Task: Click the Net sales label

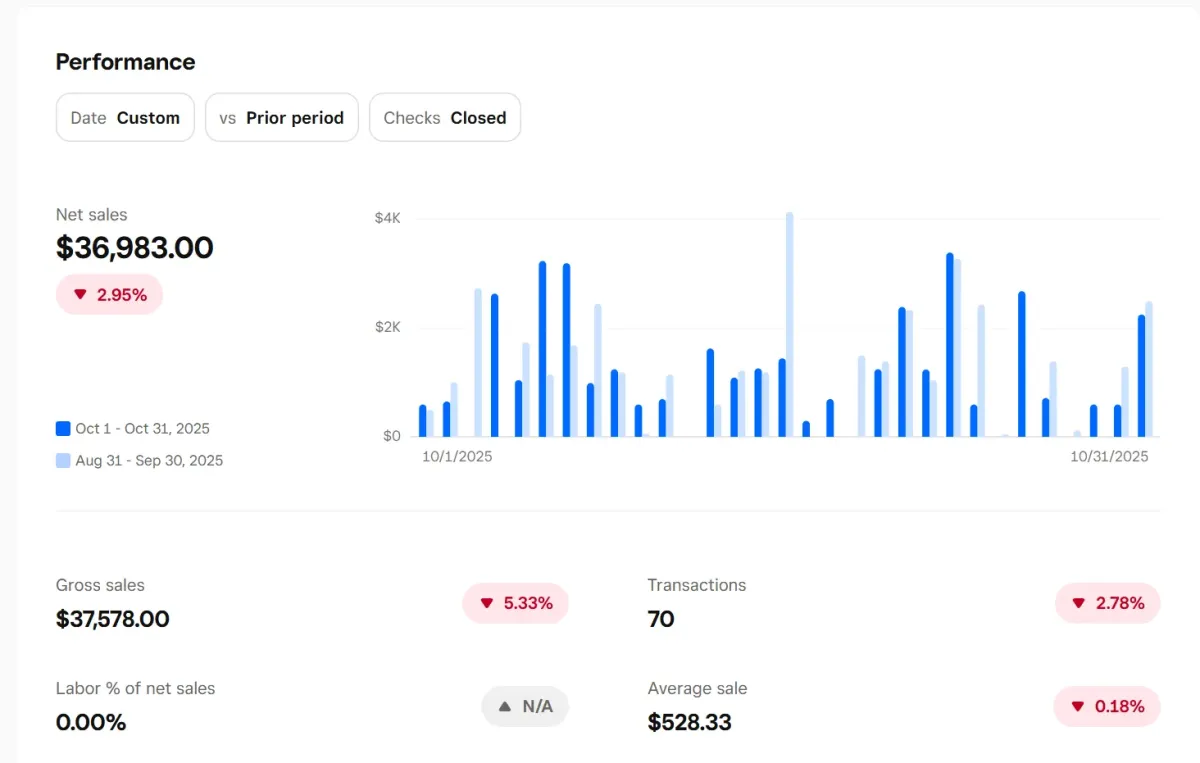Action: (92, 215)
